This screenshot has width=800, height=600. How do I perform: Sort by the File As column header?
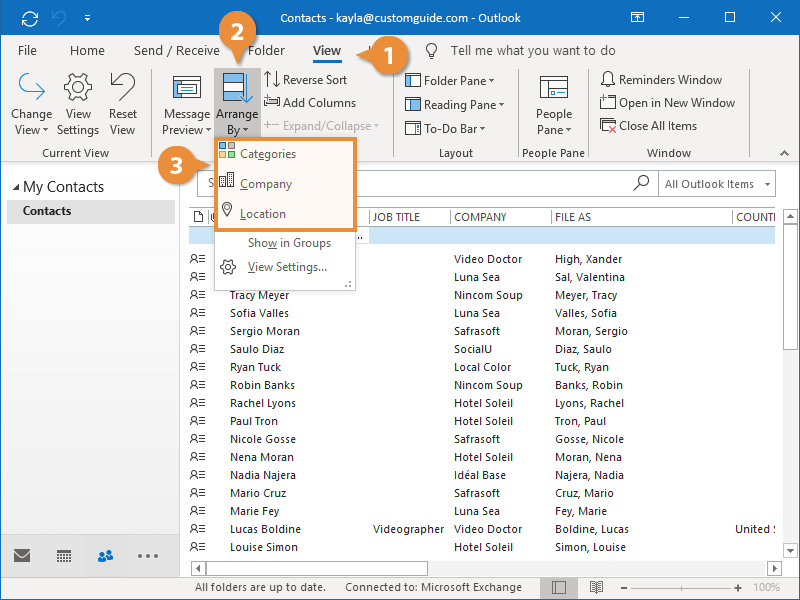[642, 217]
